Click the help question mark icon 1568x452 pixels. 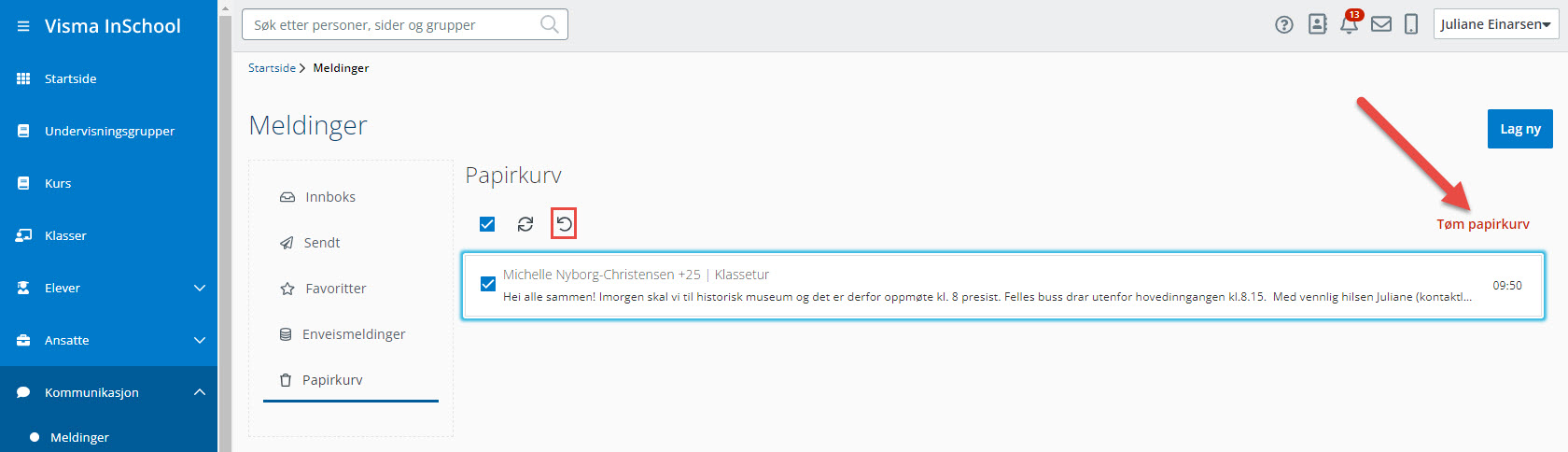coord(1284,25)
